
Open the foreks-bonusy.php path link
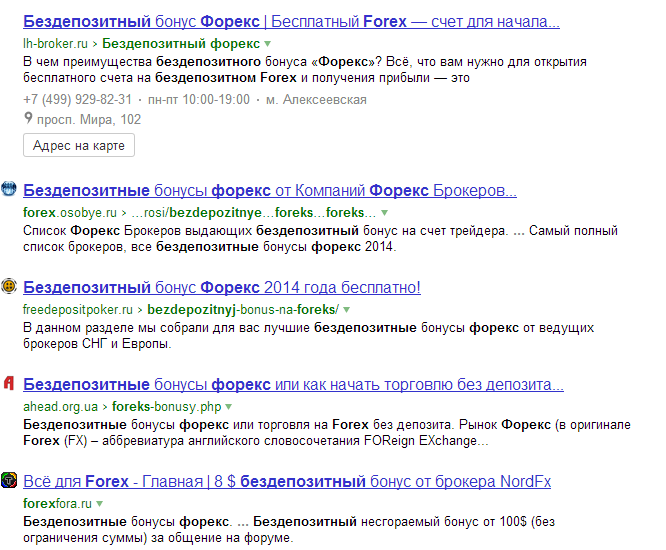166,406
